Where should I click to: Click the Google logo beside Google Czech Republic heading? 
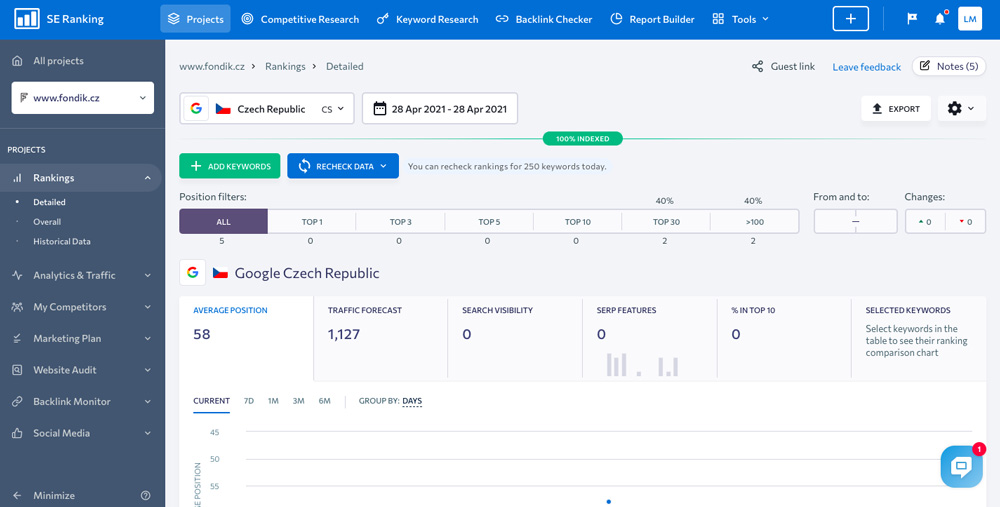[x=193, y=273]
